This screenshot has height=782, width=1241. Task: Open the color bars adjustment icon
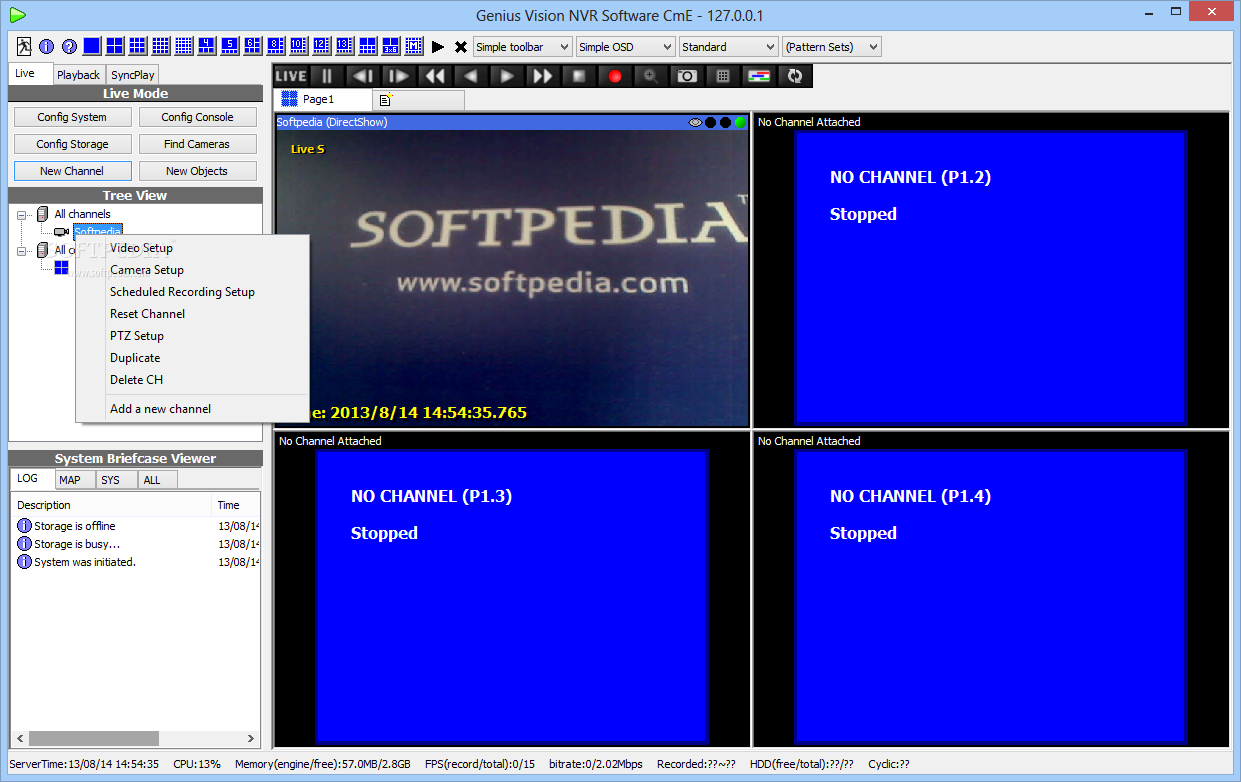tap(759, 75)
